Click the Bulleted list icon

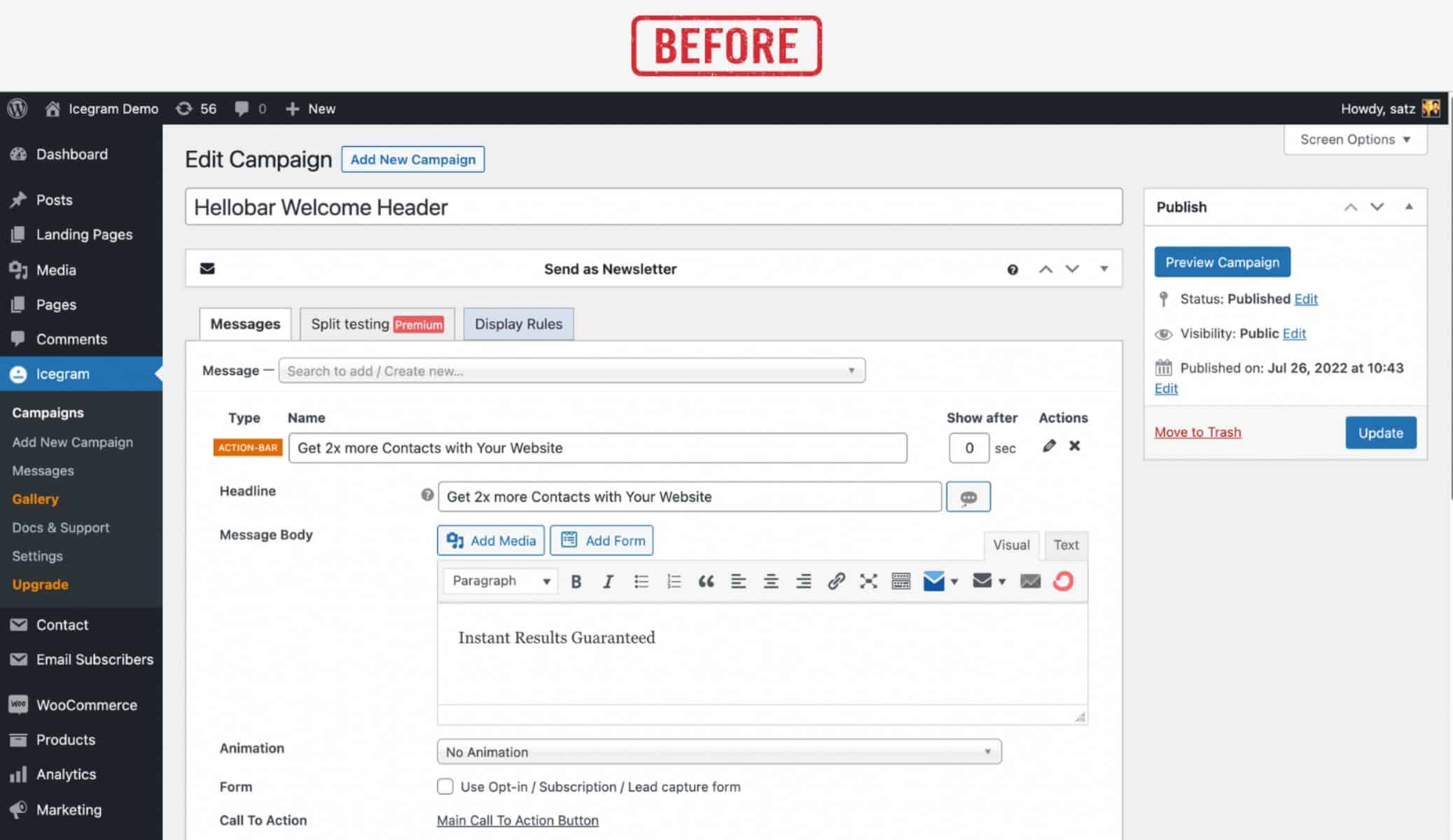point(640,580)
